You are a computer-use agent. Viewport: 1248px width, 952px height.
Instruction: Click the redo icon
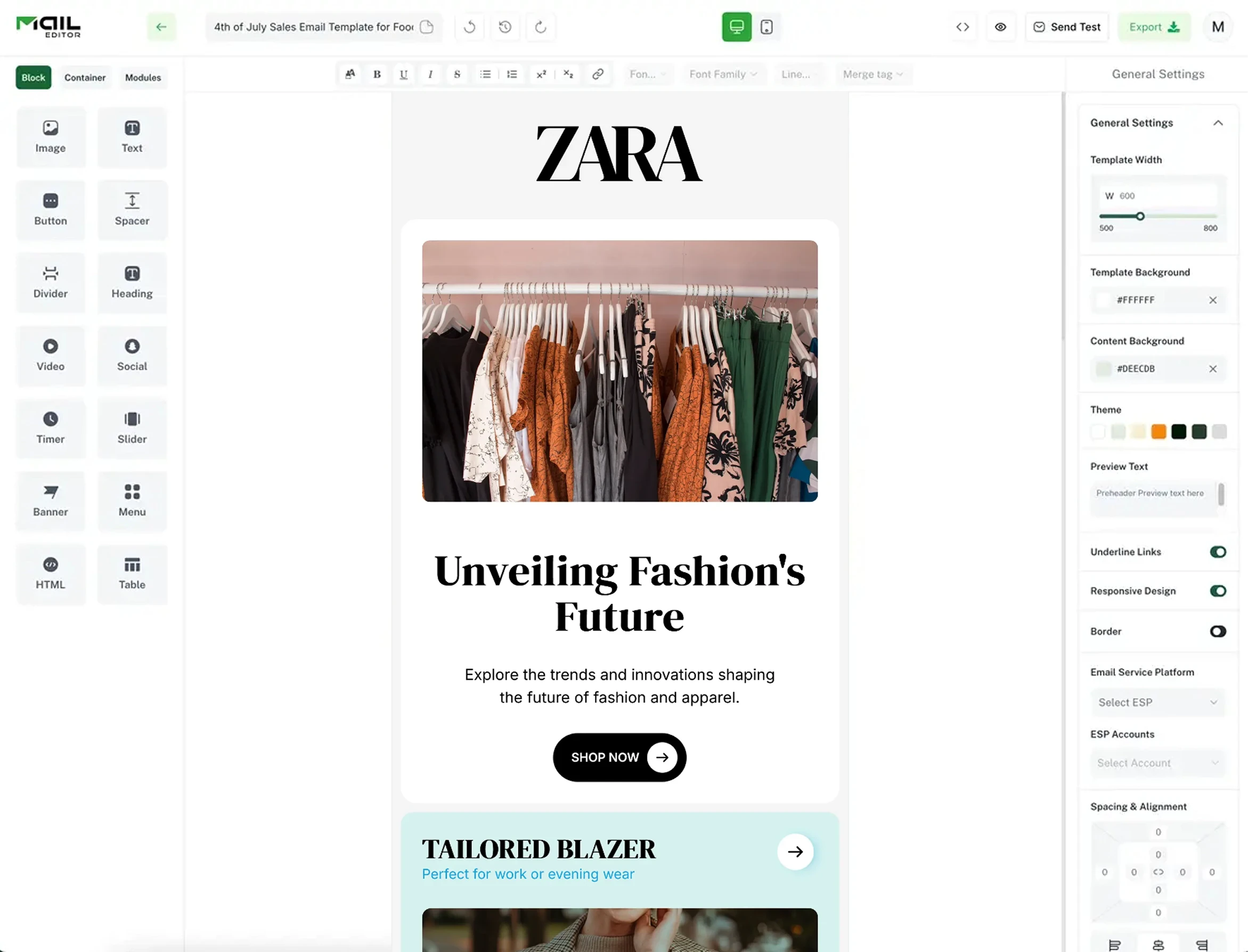point(541,27)
